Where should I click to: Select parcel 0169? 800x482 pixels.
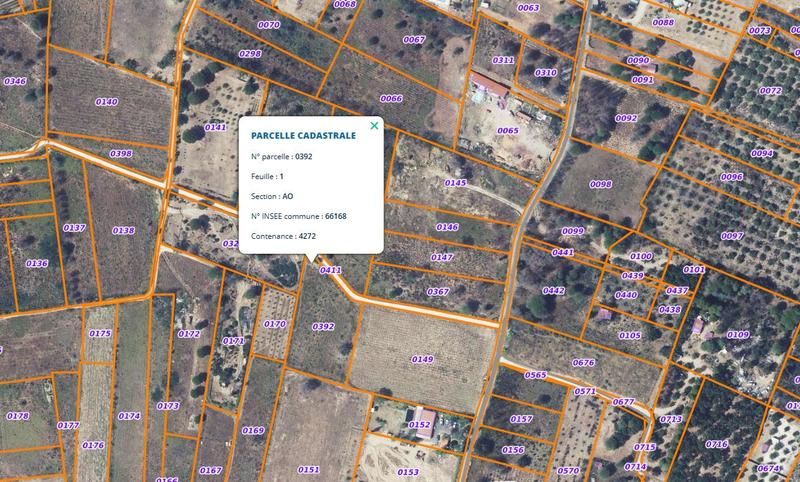pos(253,431)
